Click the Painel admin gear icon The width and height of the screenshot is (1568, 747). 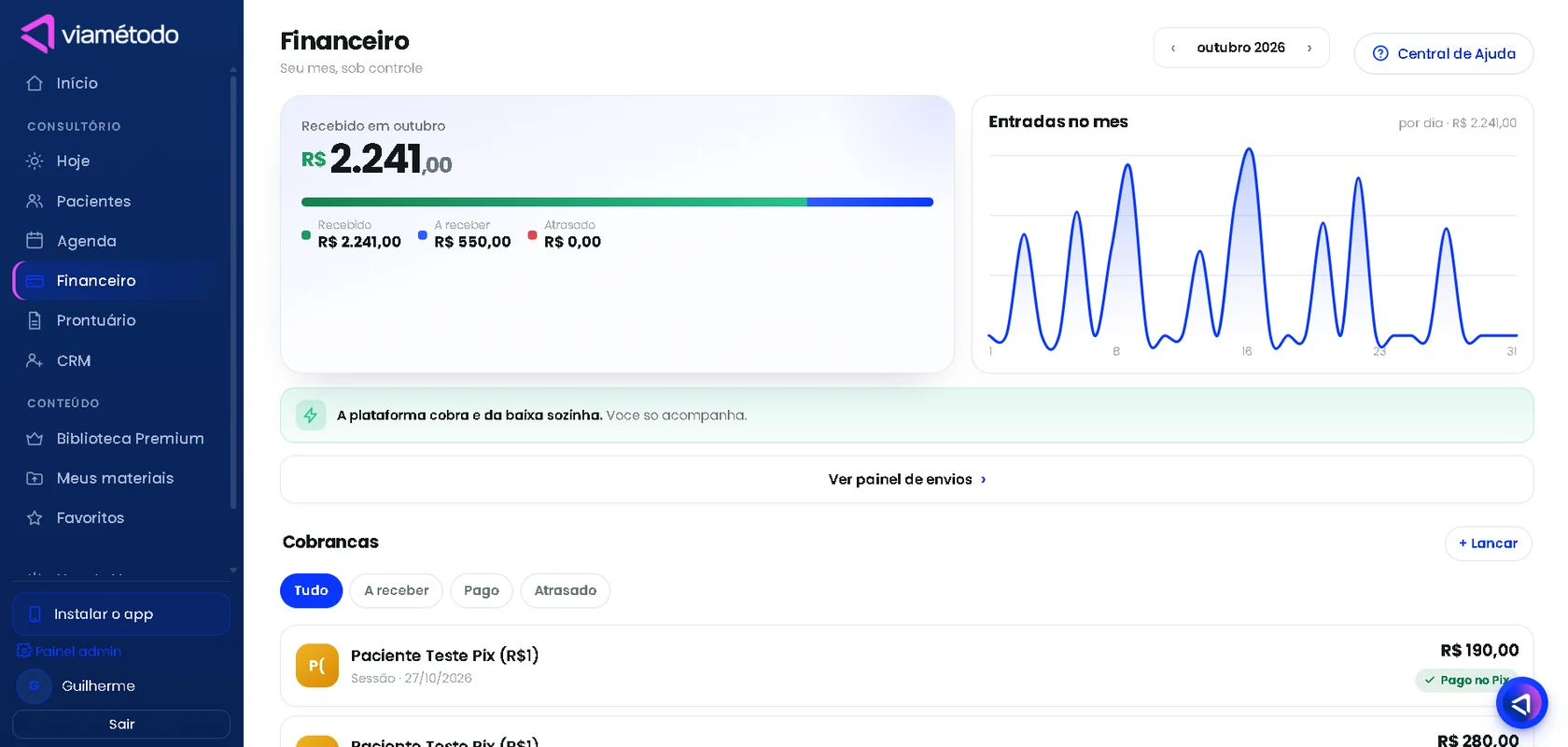(24, 651)
